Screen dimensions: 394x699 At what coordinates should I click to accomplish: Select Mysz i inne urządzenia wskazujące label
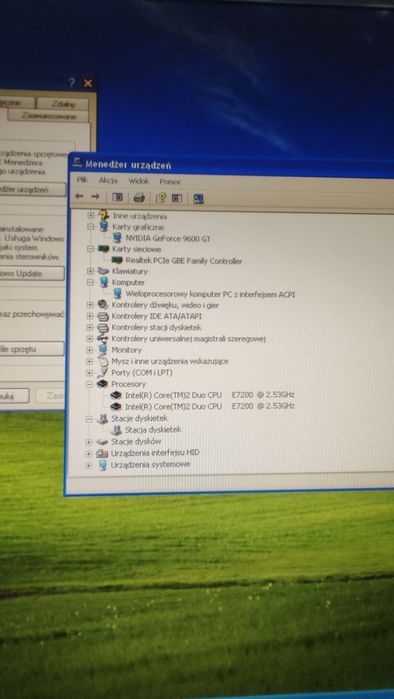click(170, 361)
